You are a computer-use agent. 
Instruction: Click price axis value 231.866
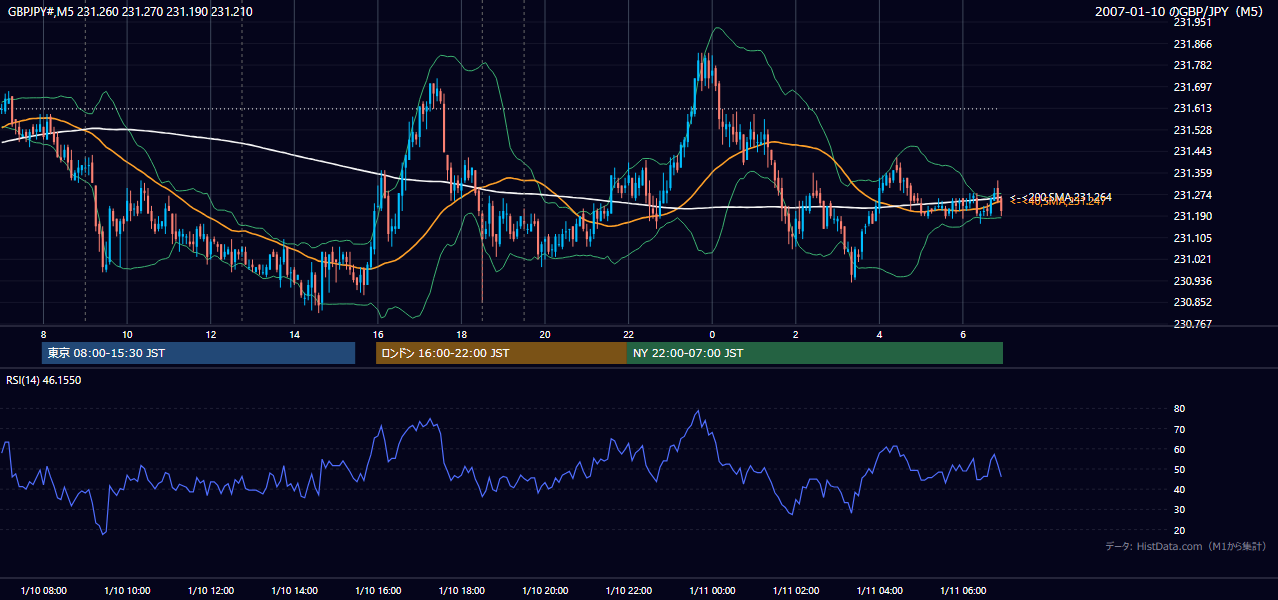coord(1192,44)
